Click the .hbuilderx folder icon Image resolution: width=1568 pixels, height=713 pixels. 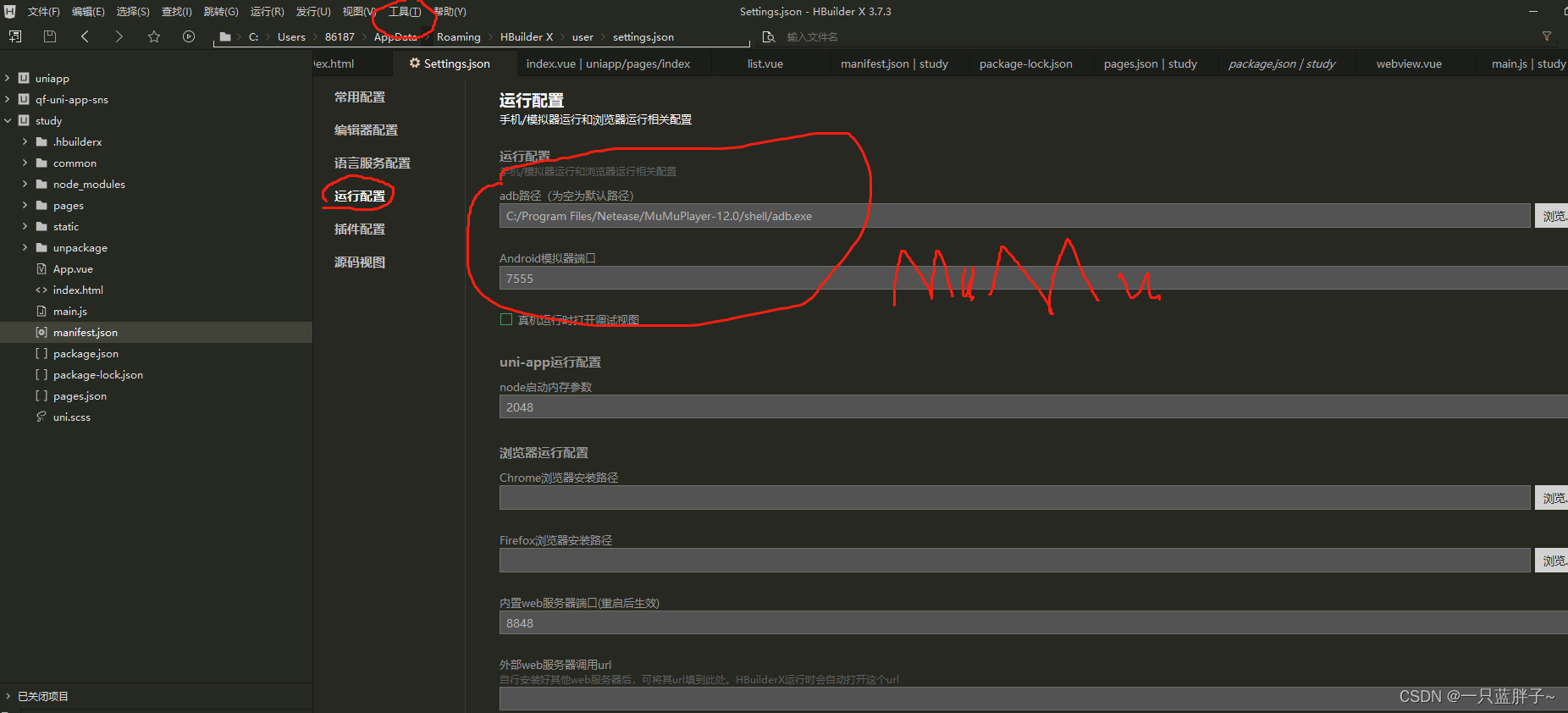(x=41, y=141)
